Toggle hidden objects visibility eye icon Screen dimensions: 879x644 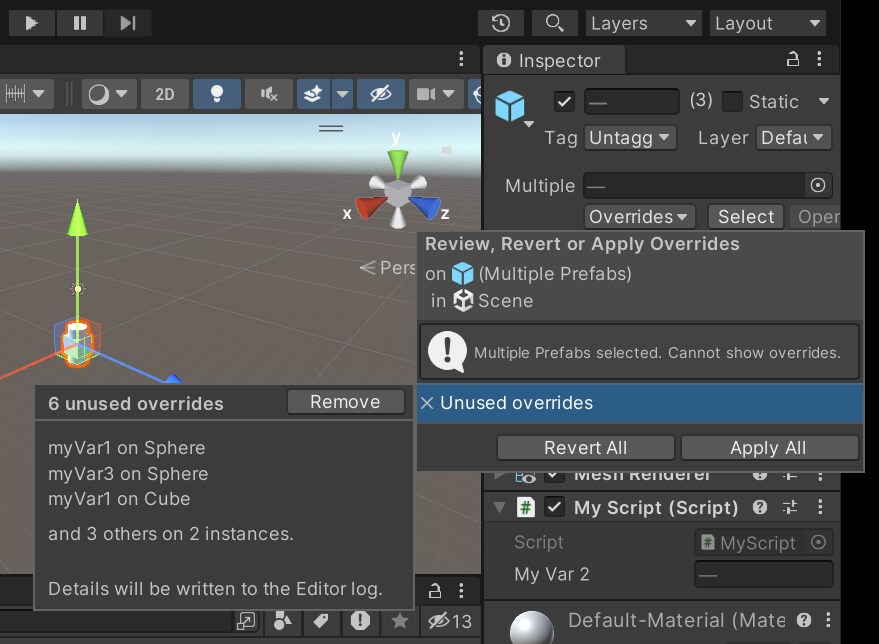pyautogui.click(x=381, y=94)
